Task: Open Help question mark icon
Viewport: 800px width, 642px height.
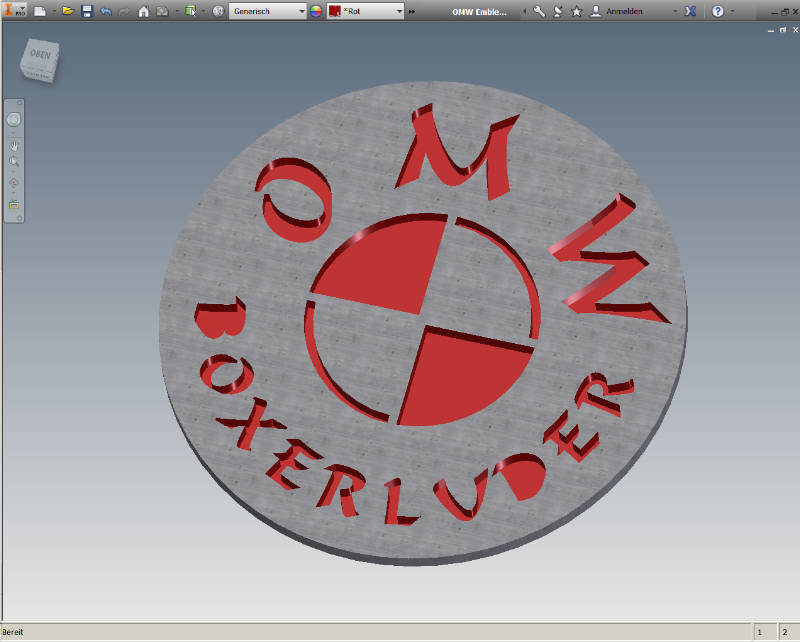Action: (717, 11)
